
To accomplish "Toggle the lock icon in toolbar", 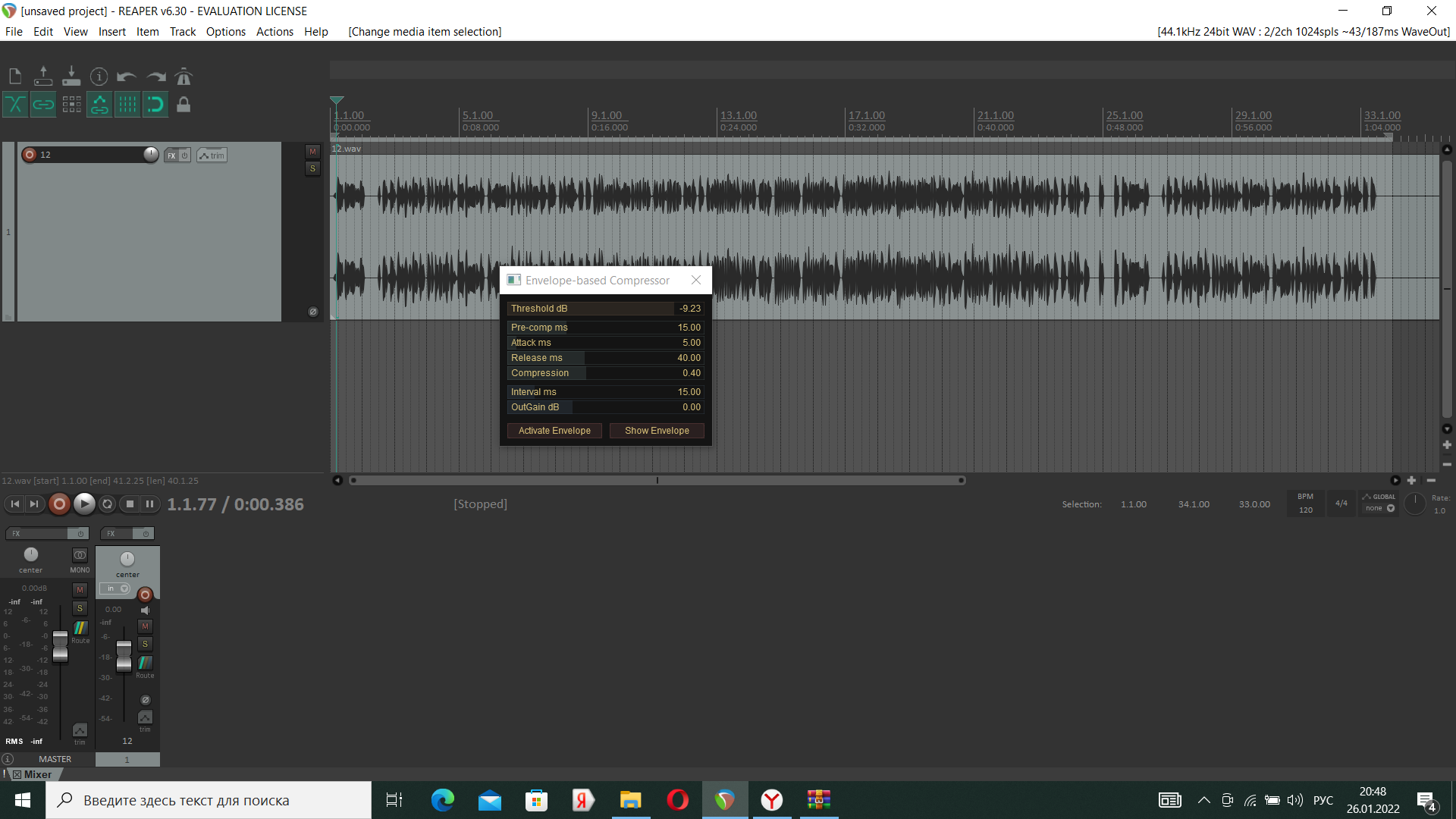I will click(x=184, y=105).
